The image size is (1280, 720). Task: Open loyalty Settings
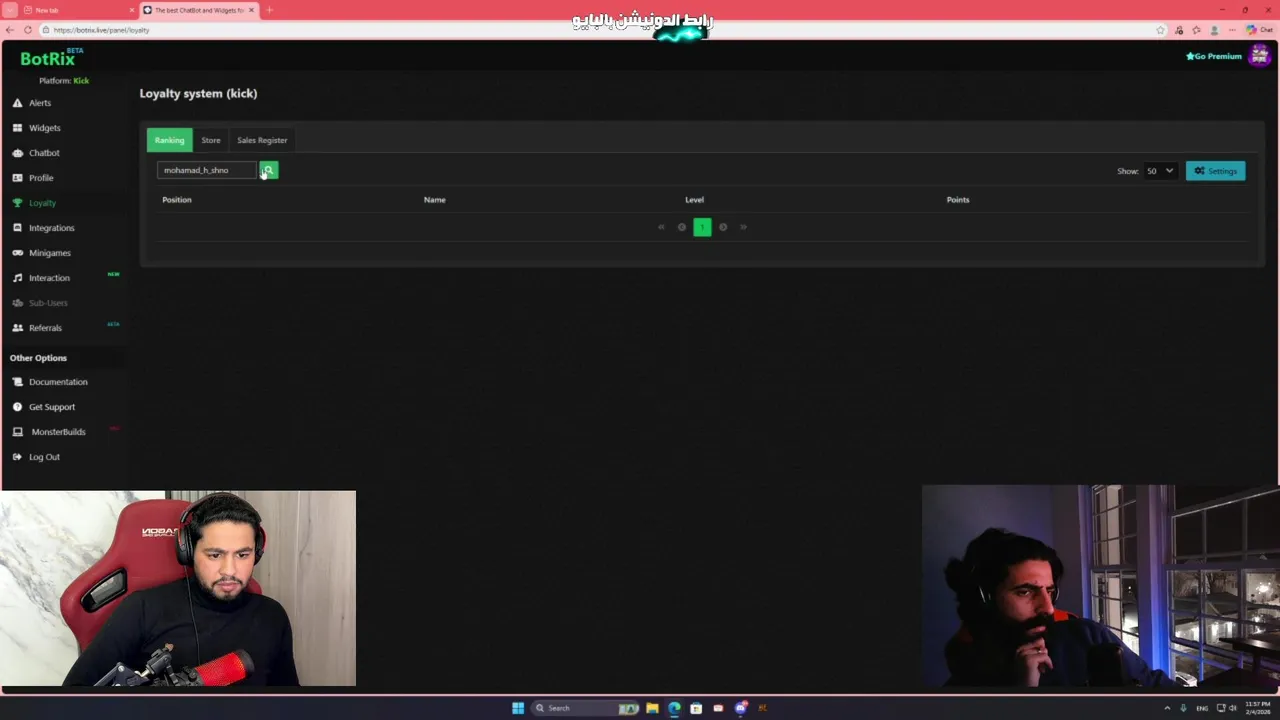(1215, 171)
